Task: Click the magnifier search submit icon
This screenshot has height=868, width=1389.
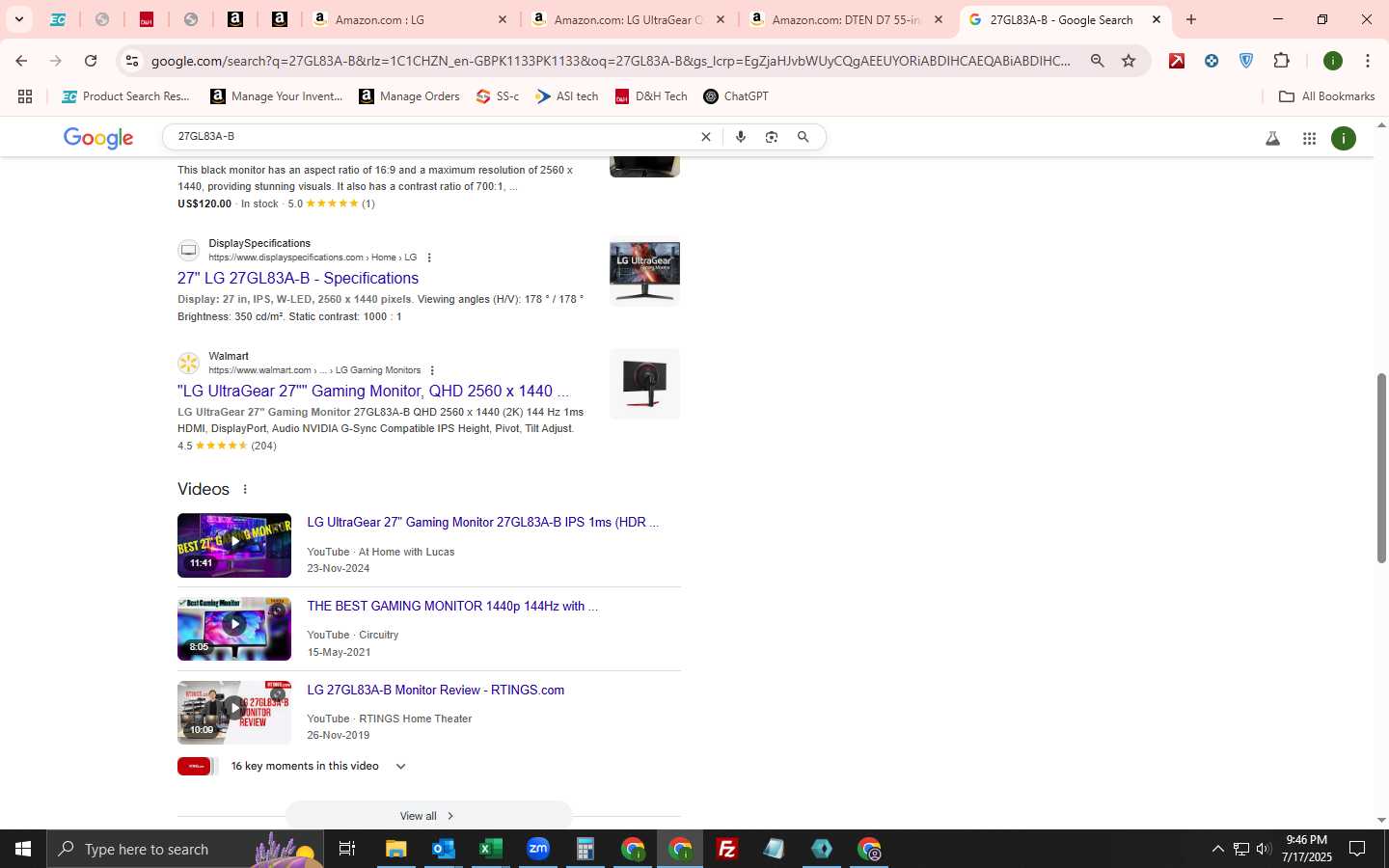Action: (803, 137)
